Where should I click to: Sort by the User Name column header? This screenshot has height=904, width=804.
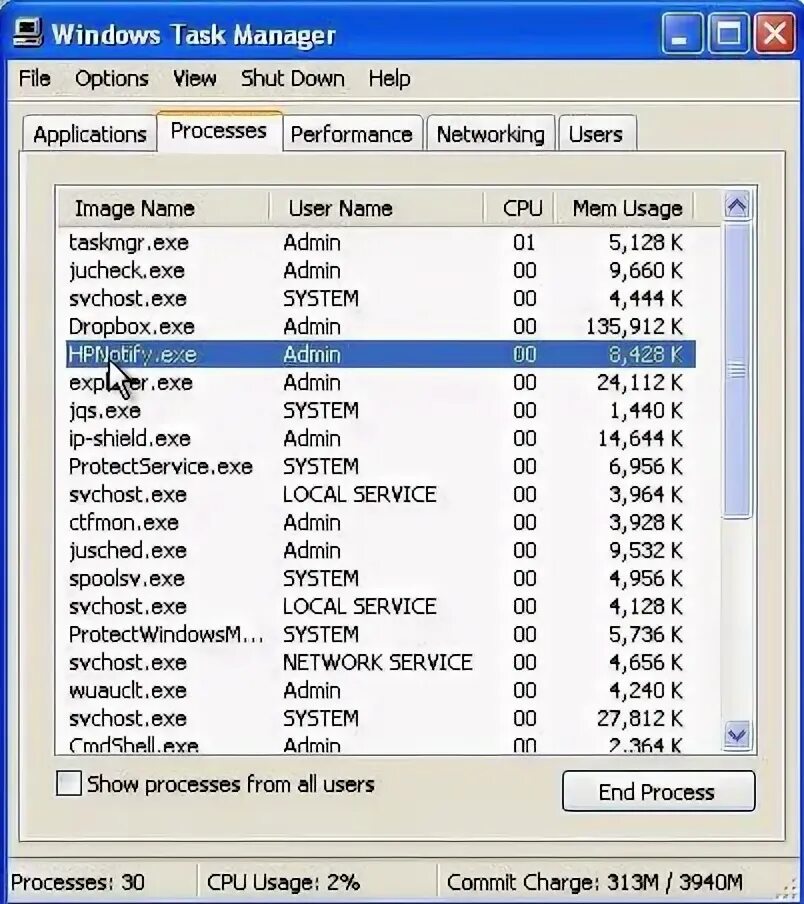pos(376,208)
